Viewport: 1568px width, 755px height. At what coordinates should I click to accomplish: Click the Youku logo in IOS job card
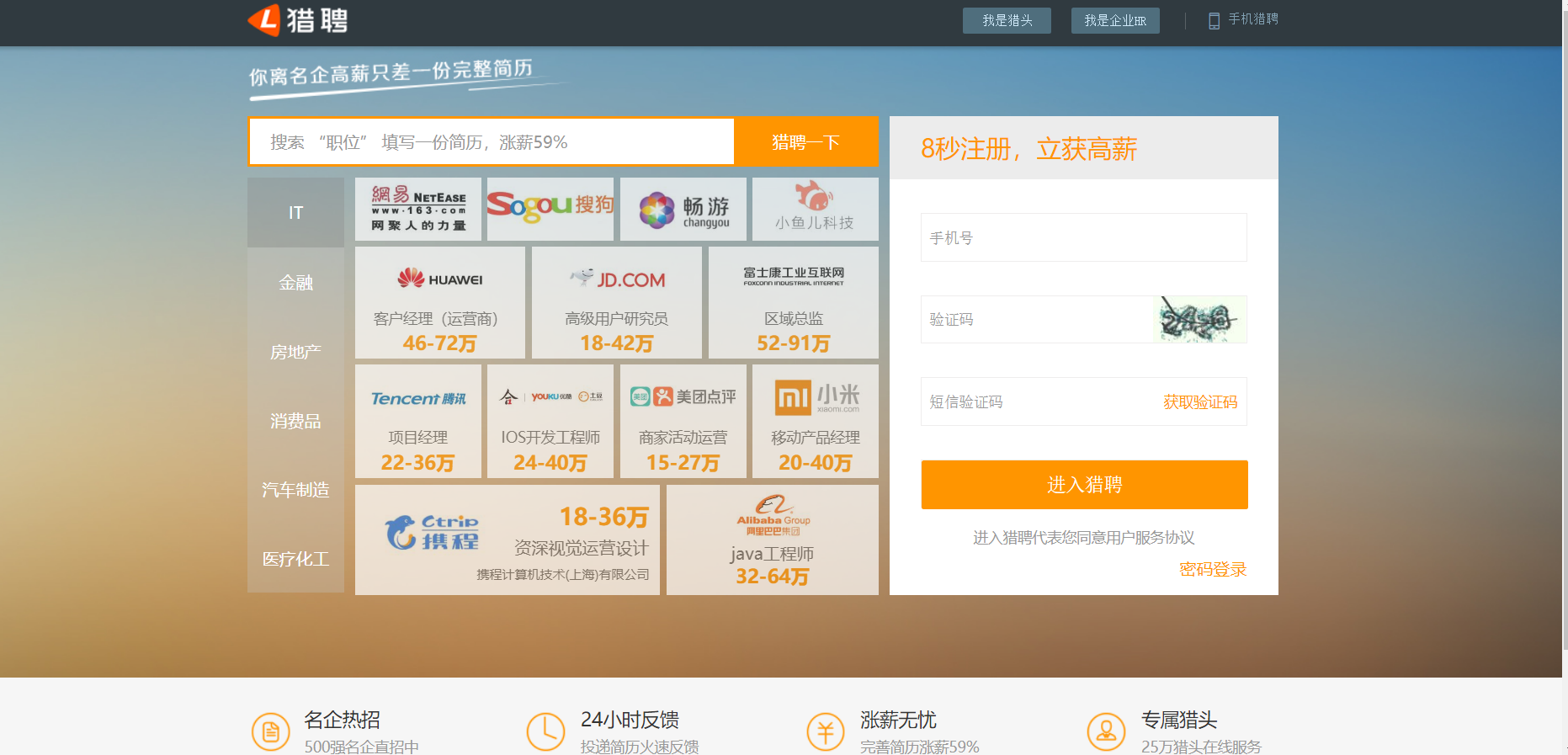pos(551,396)
